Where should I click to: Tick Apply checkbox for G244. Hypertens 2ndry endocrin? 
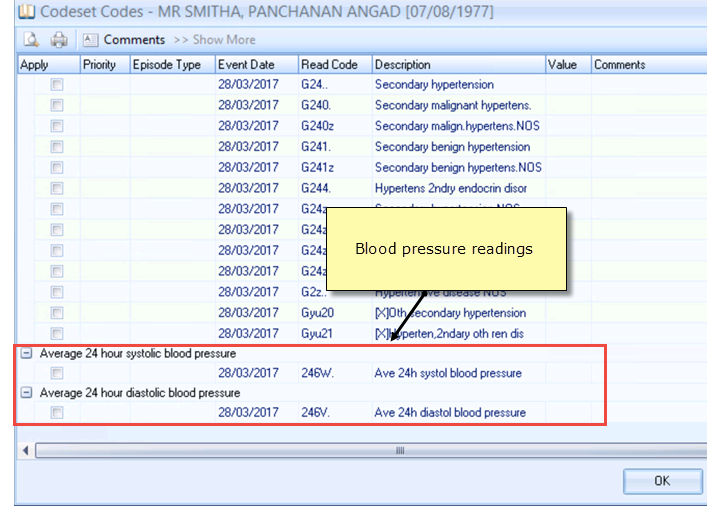click(x=57, y=188)
